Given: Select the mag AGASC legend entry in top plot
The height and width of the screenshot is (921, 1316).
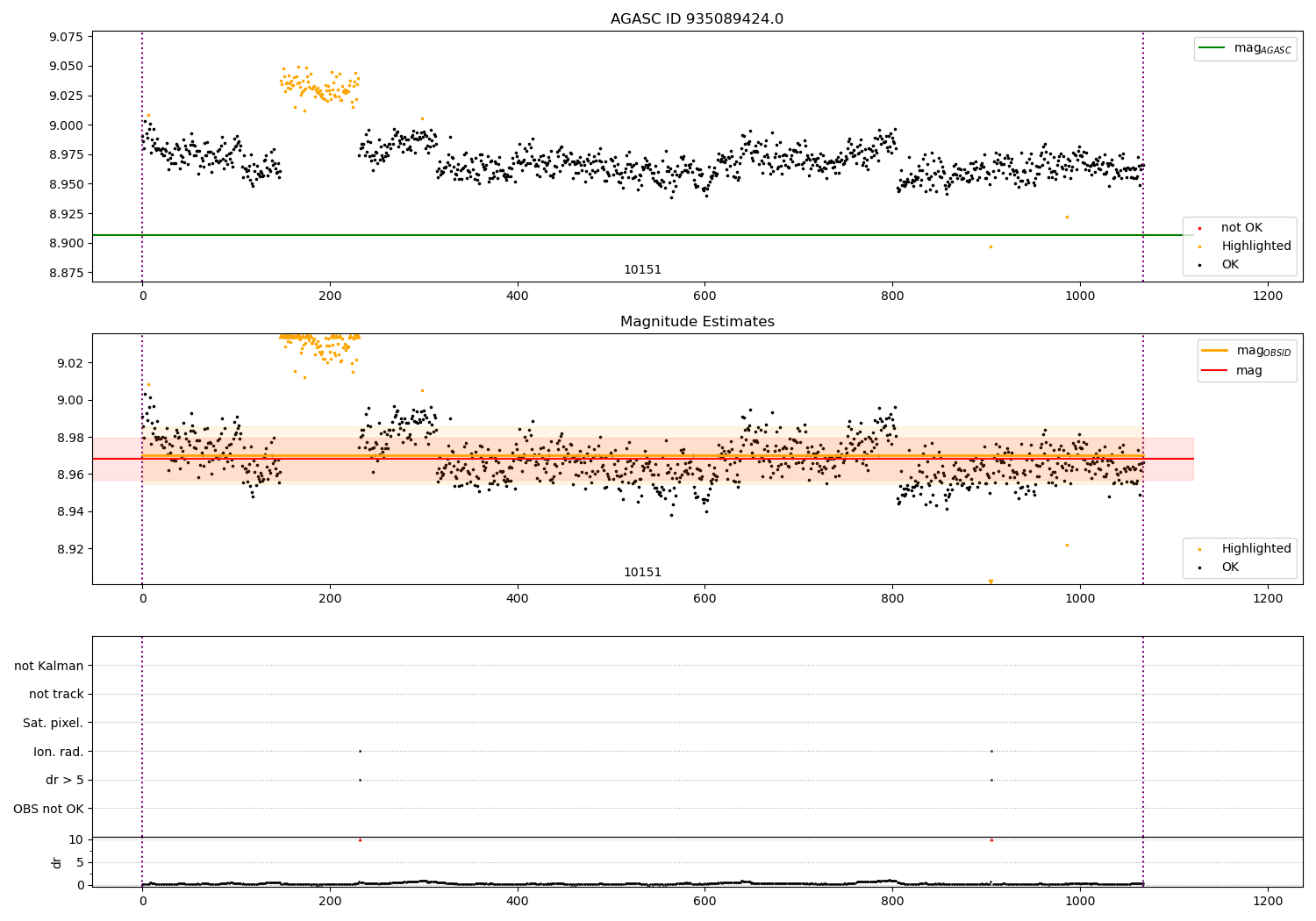Looking at the screenshot, I should click(1245, 48).
